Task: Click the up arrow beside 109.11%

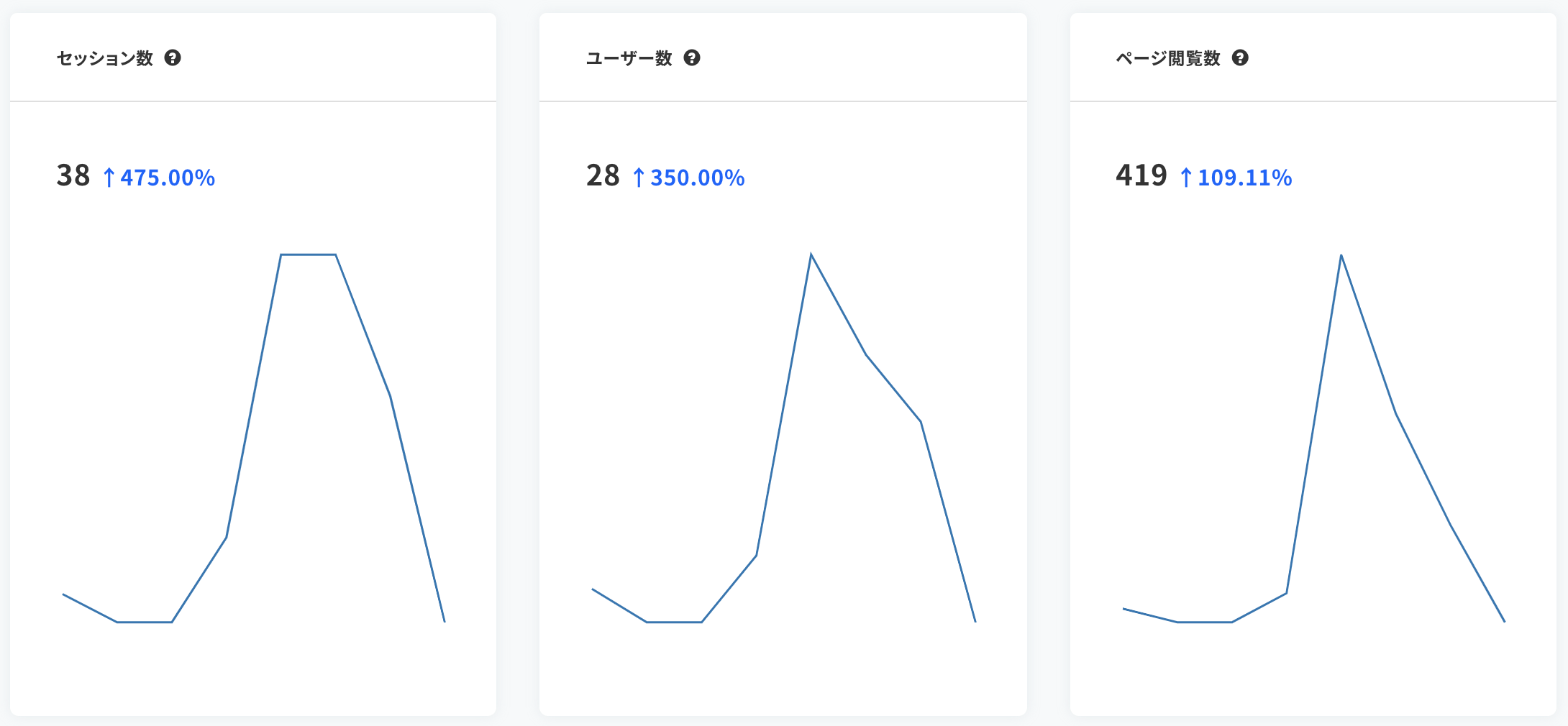Action: point(1186,178)
